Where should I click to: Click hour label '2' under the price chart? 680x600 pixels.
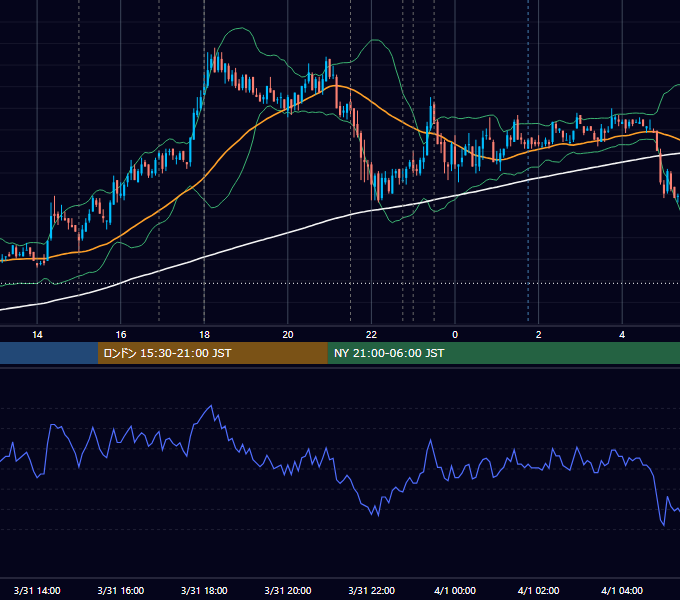point(539,335)
